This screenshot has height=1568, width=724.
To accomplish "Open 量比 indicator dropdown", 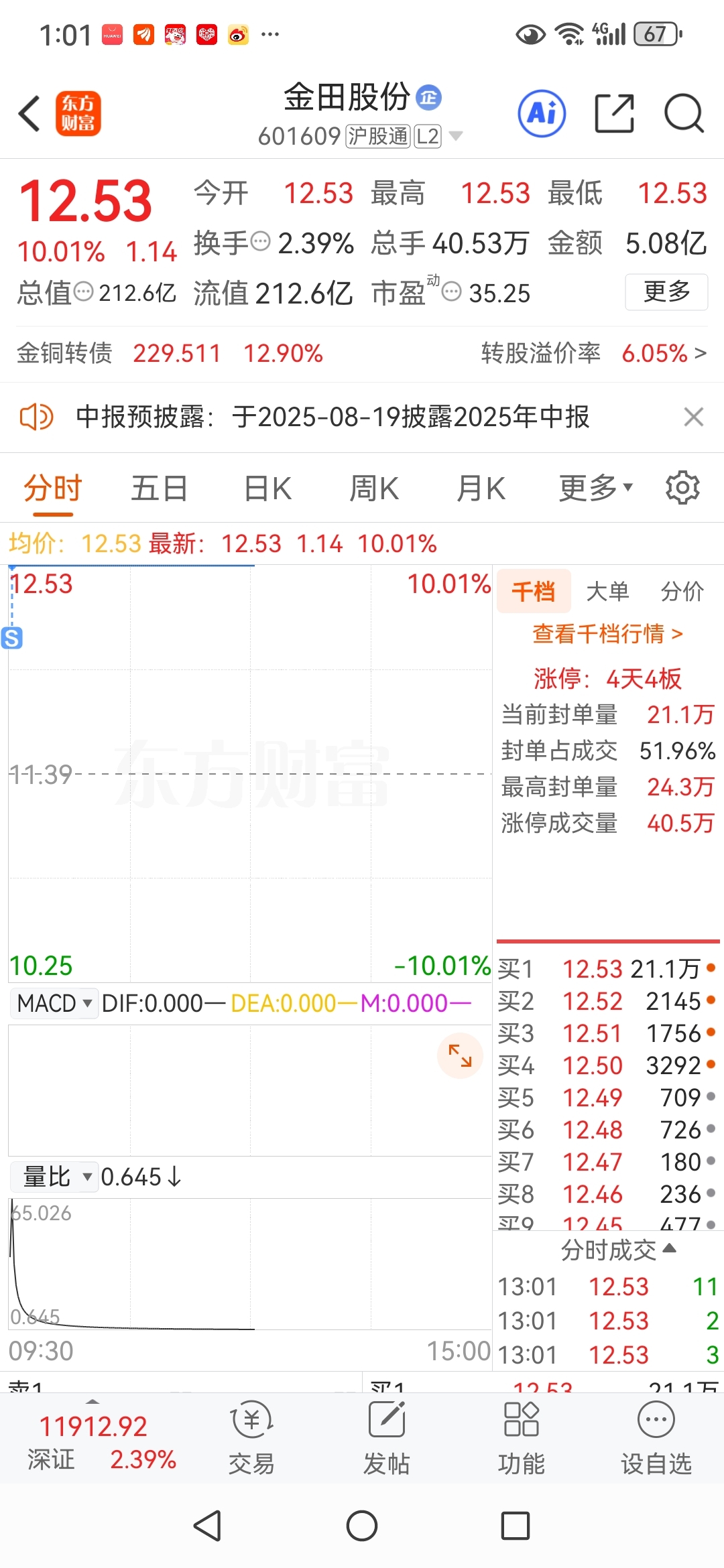I will 54,1177.
